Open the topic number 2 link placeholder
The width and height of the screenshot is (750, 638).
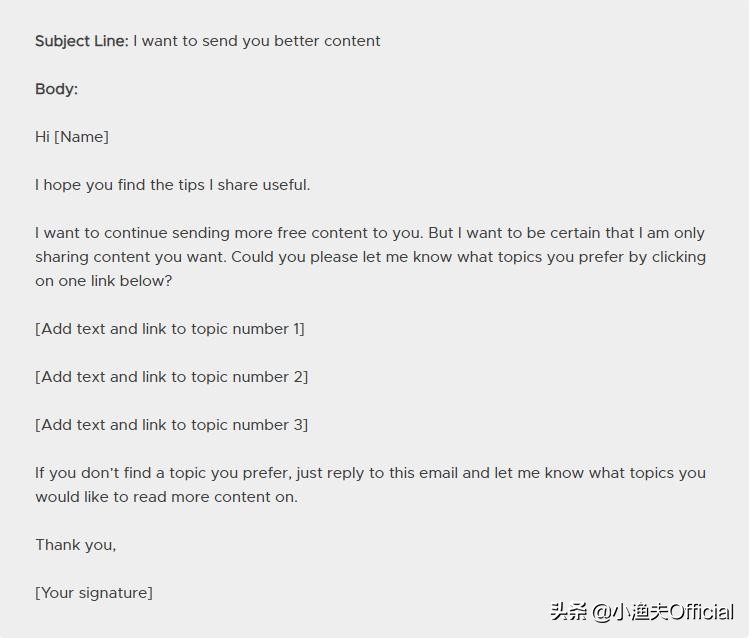[171, 377]
